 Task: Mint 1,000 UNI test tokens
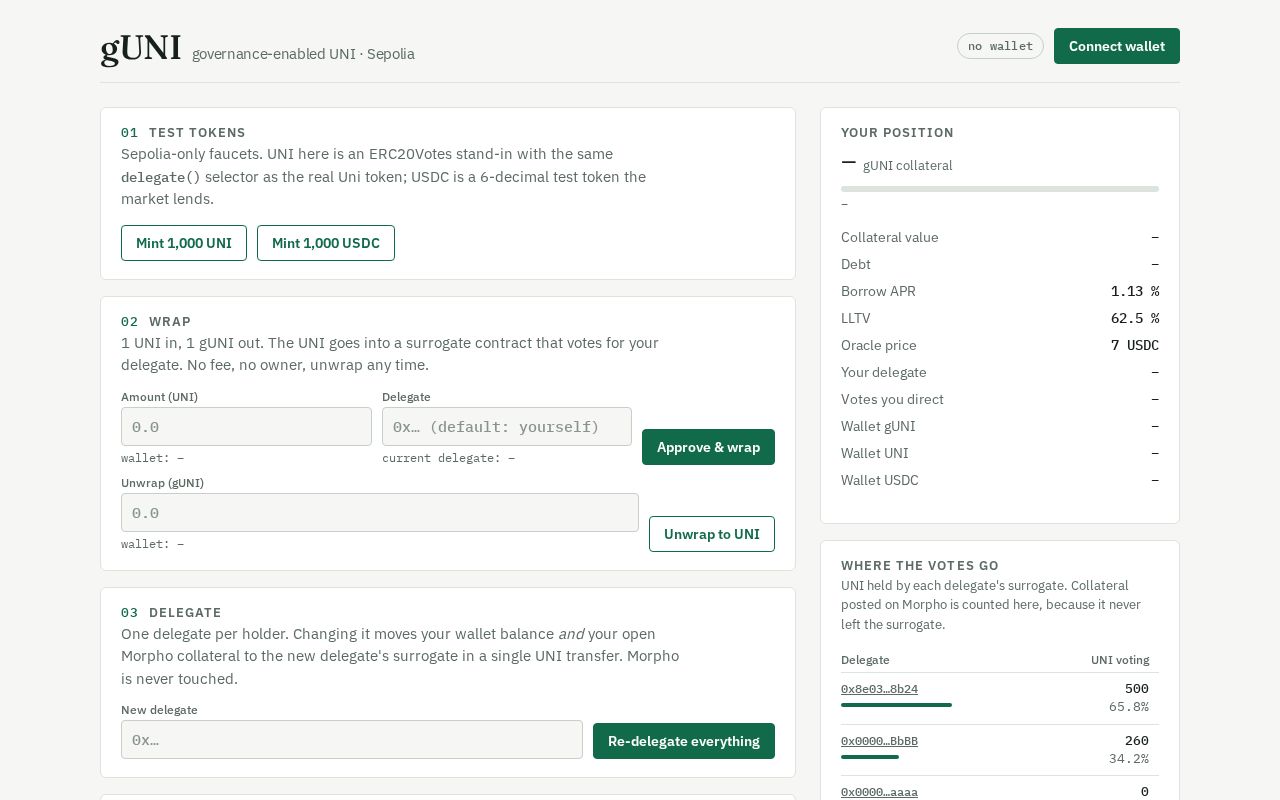pyautogui.click(x=184, y=243)
